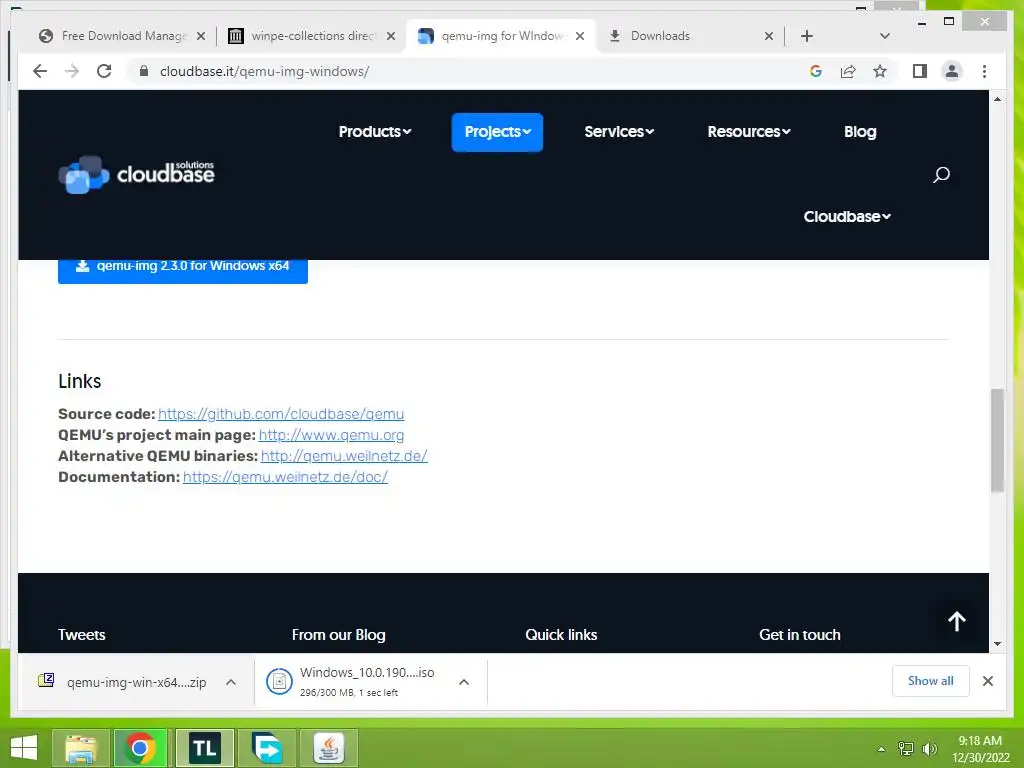
Task: Open the qemu.weilnetz.de binaries link
Action: [x=344, y=456]
